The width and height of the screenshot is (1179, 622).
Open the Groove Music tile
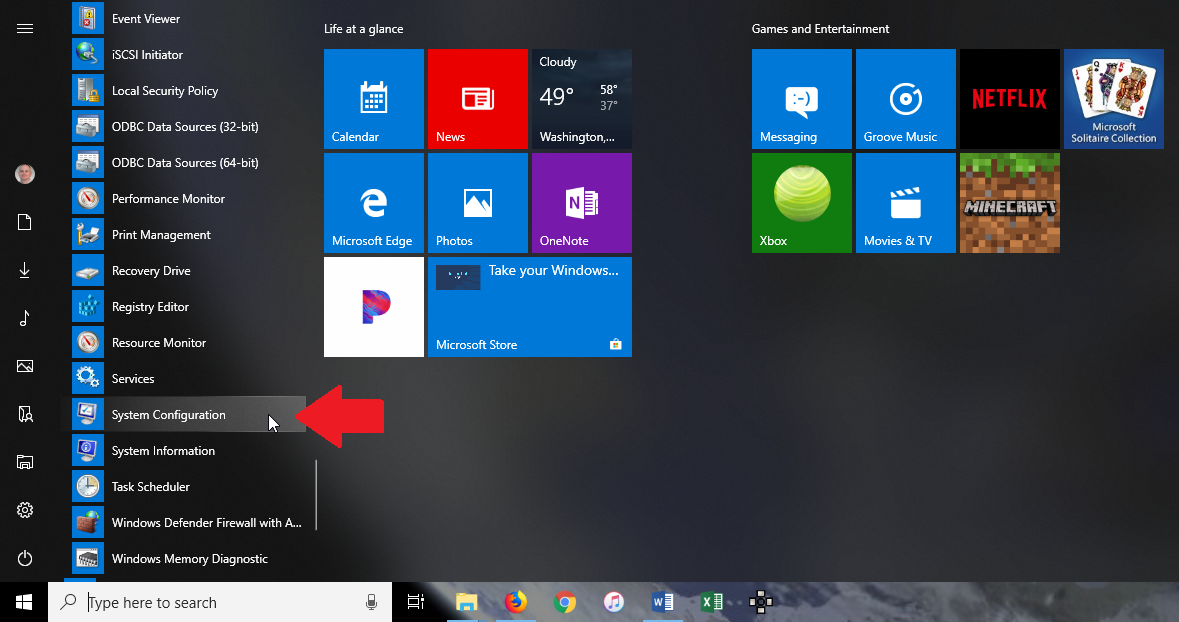click(906, 99)
